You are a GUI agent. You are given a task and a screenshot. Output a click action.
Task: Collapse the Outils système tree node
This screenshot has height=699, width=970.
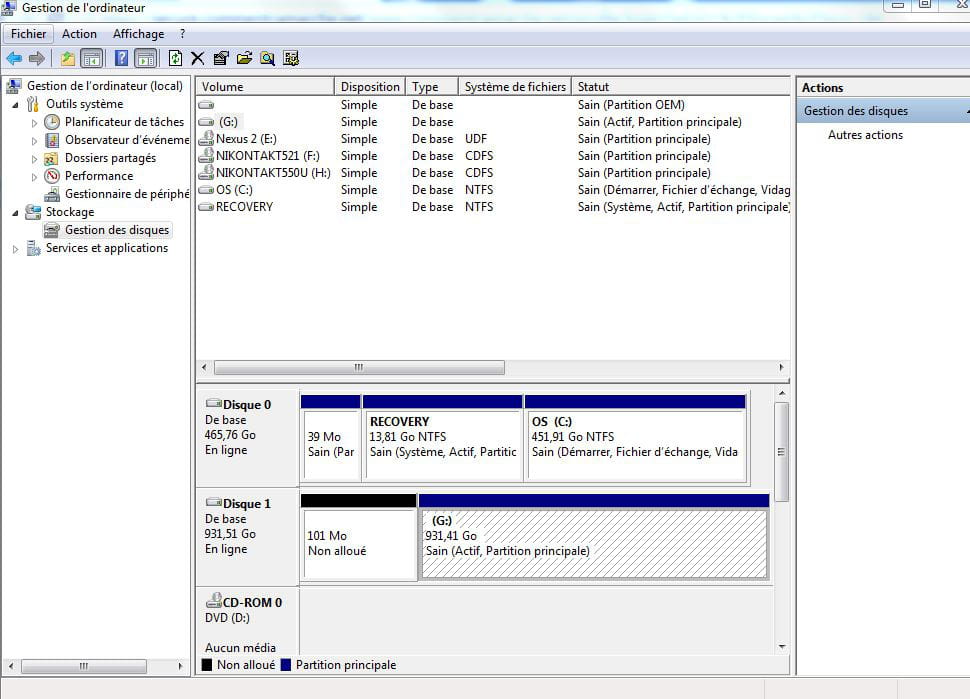tap(15, 104)
